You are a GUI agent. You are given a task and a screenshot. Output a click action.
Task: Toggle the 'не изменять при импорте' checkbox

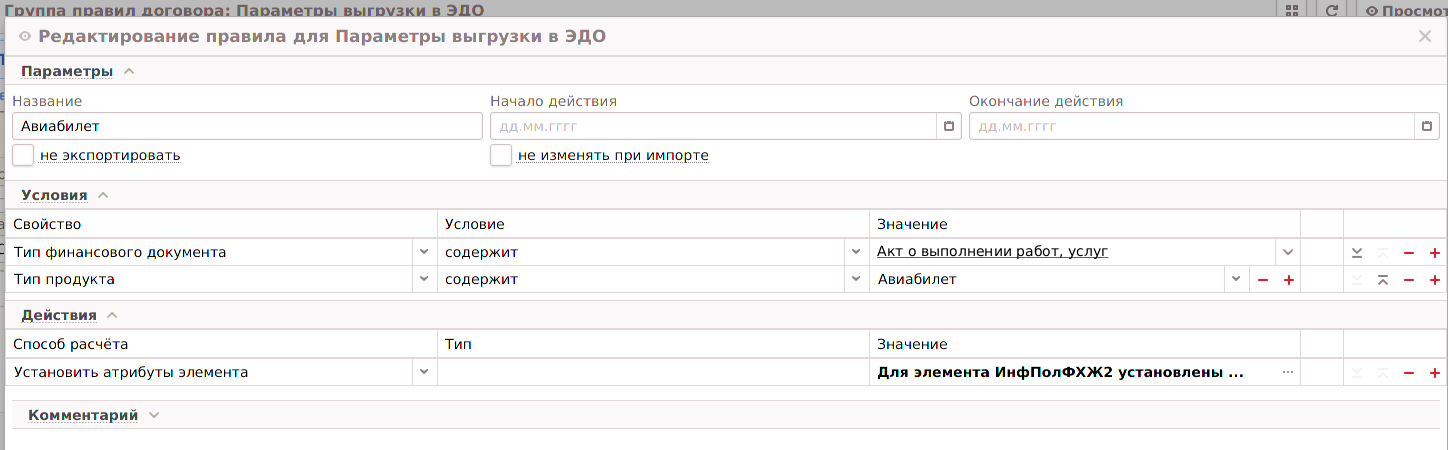tap(501, 156)
